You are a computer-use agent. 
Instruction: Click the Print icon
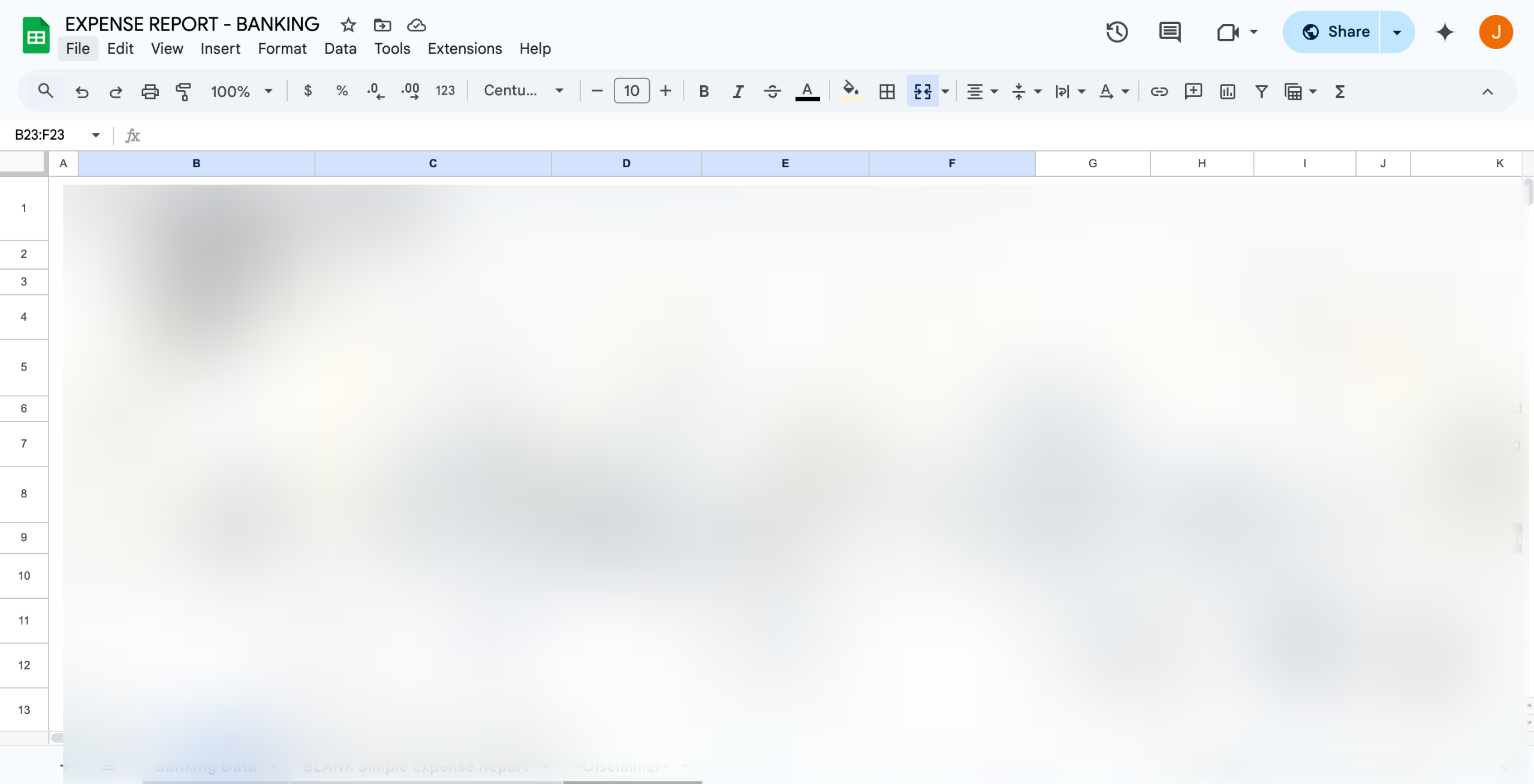pos(150,91)
